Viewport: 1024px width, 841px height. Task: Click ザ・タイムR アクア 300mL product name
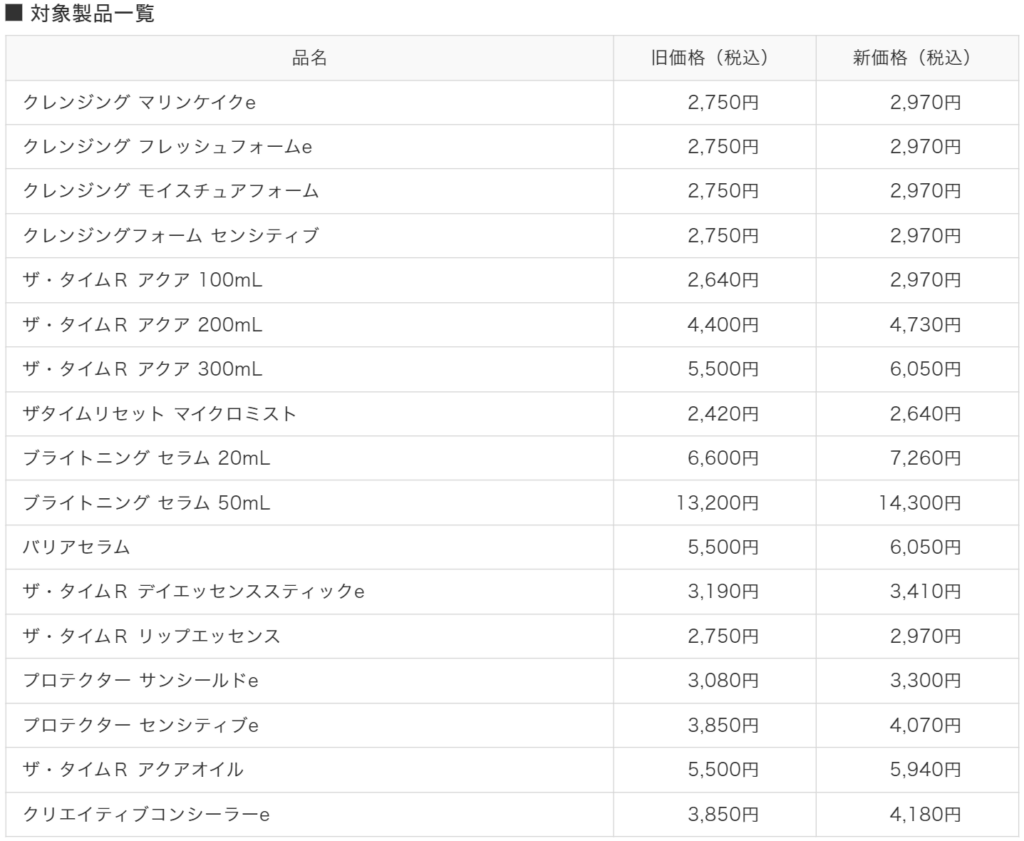143,369
